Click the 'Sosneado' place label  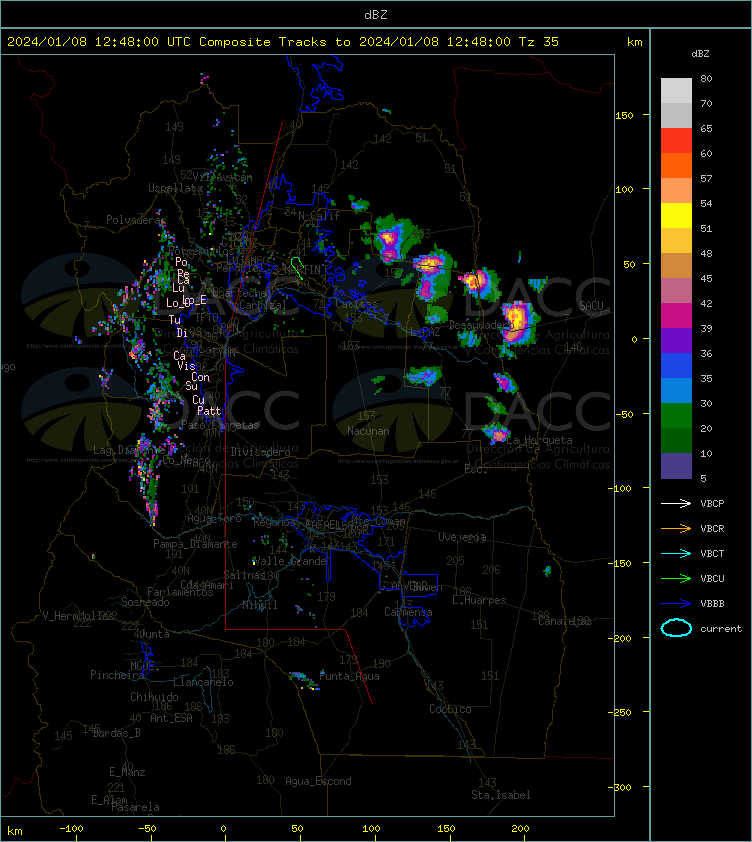[145, 602]
